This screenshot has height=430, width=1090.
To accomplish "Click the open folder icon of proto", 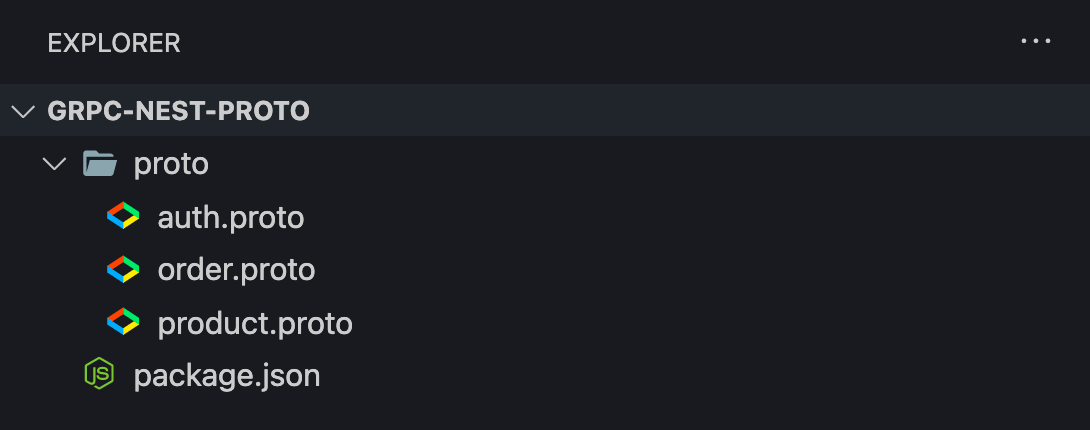I will 99,164.
